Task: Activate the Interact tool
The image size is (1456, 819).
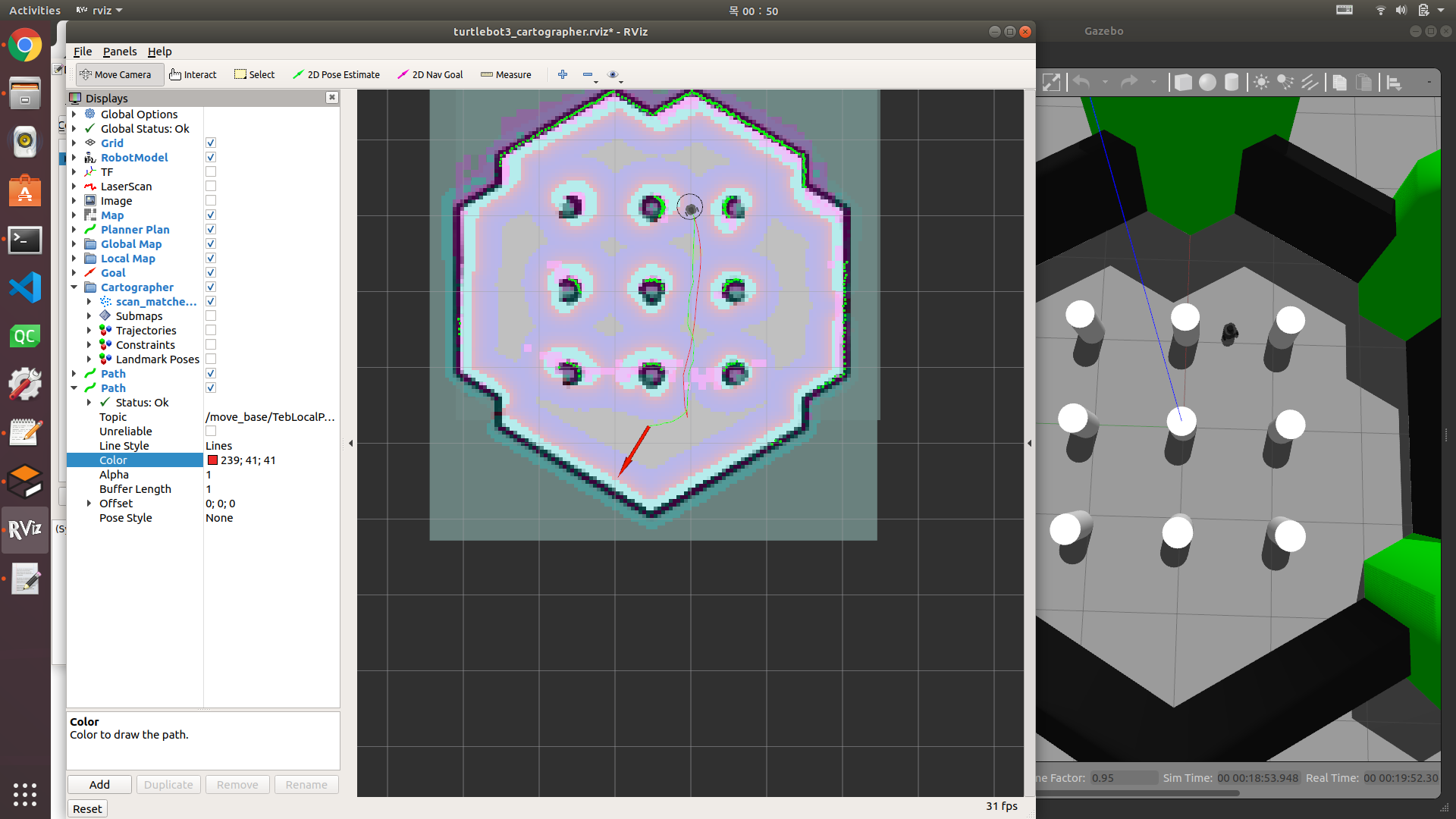Action: click(193, 74)
